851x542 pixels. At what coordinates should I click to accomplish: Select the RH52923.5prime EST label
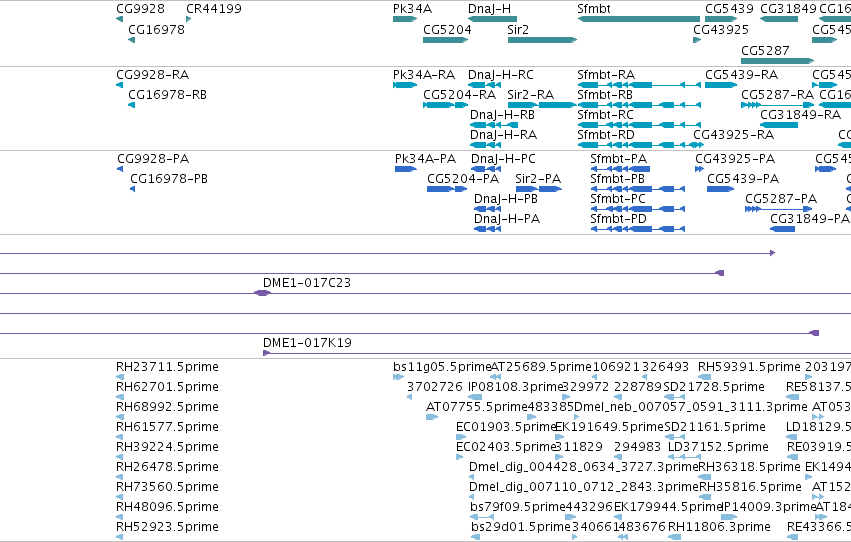pyautogui.click(x=167, y=527)
